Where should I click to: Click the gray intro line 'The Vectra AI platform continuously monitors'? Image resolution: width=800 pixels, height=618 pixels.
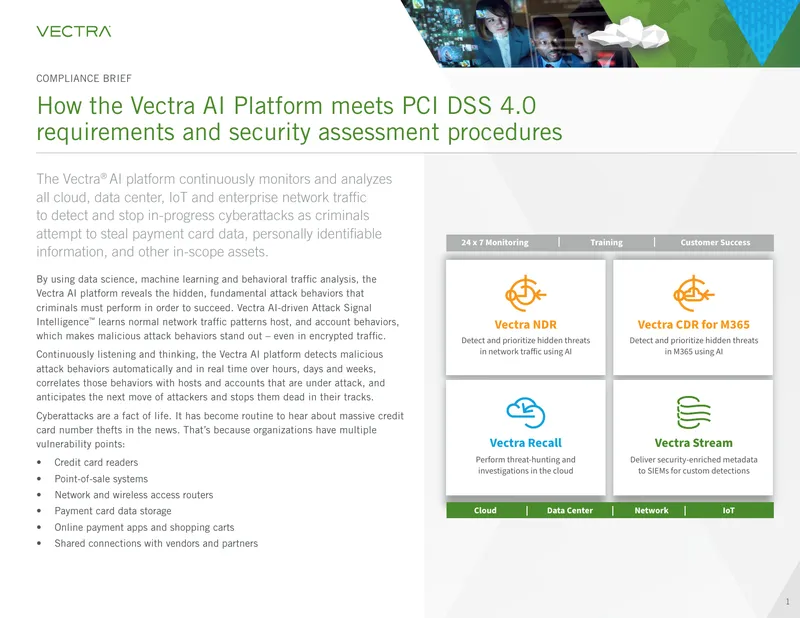[214, 179]
